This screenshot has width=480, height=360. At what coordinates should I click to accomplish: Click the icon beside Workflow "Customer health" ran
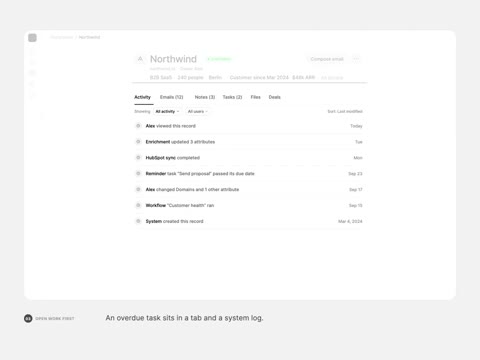[138, 205]
